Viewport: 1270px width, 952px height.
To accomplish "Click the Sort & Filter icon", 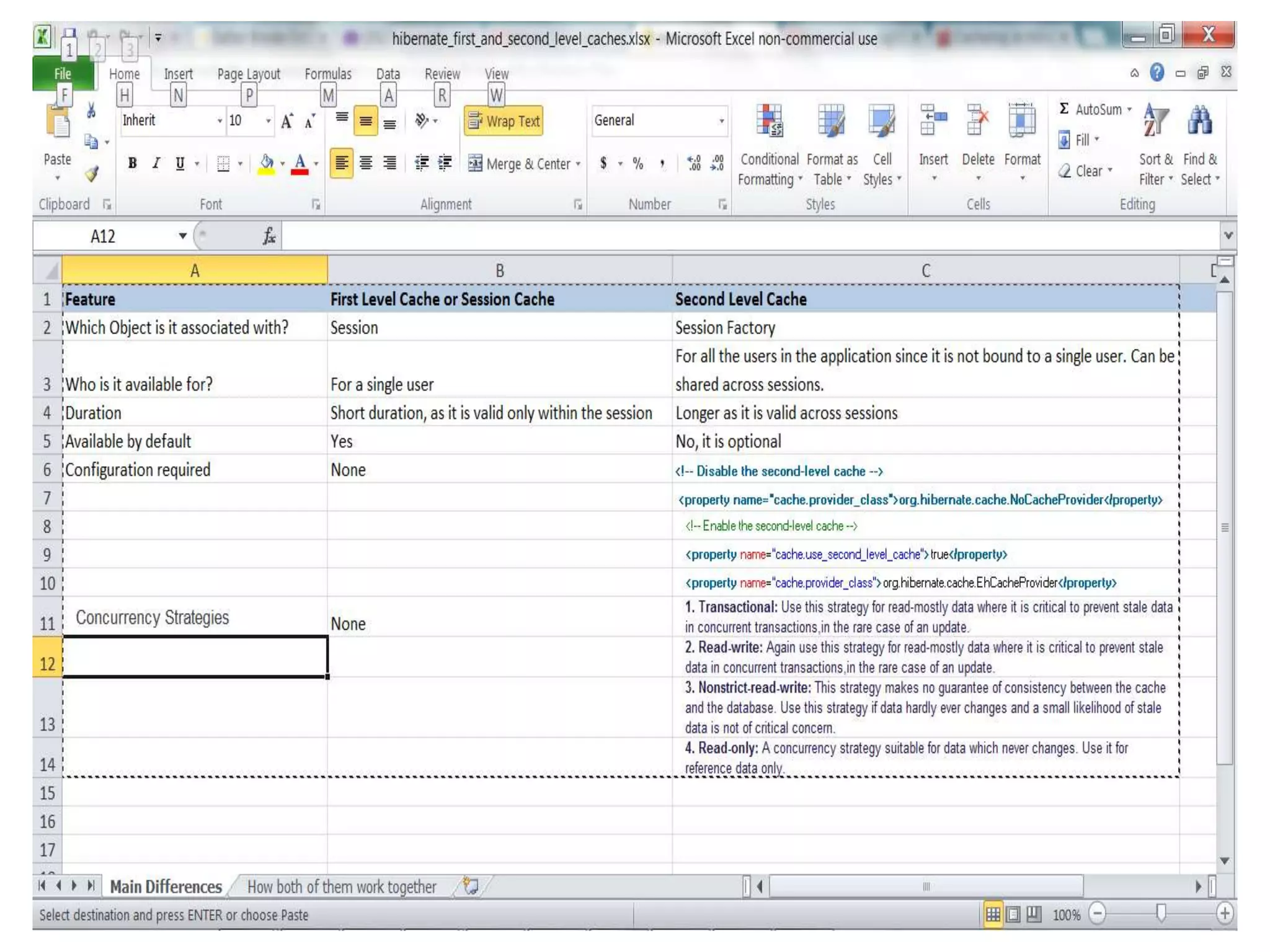I will (1155, 121).
